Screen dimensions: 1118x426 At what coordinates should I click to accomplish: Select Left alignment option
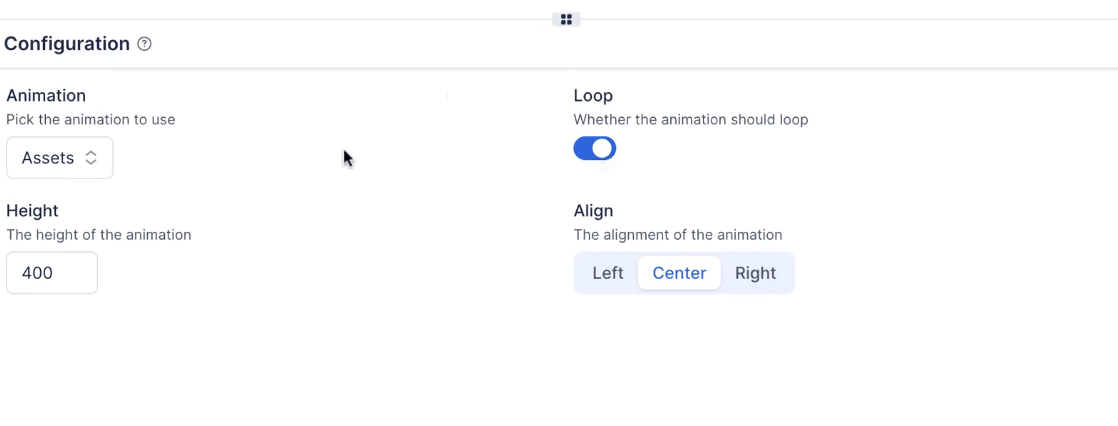pyautogui.click(x=607, y=273)
